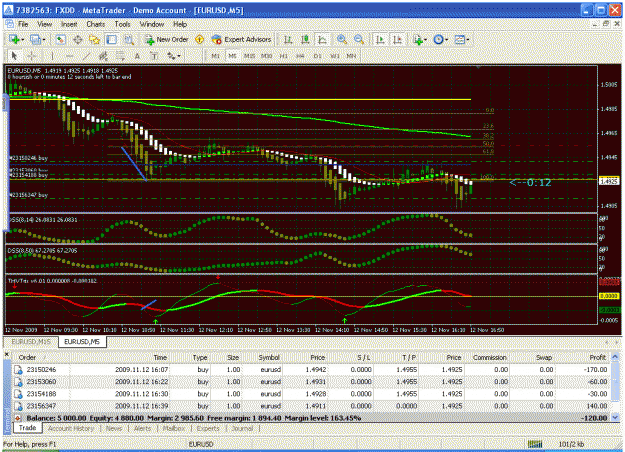
Task: Expand the arrows tool dropdown
Action: [x=179, y=56]
